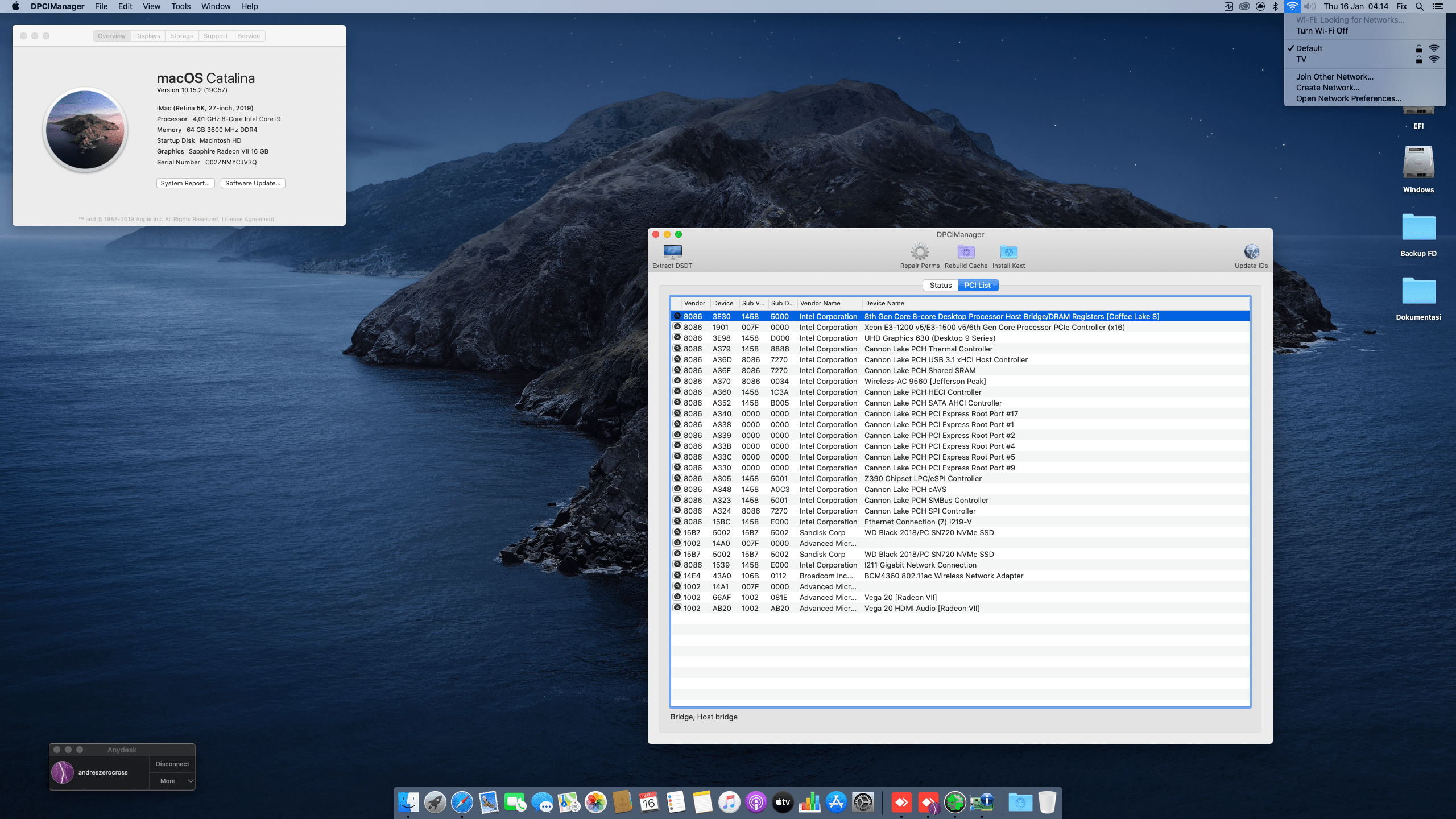Open the Install Kext tool
Viewport: 1456px width, 819px height.
click(1008, 252)
